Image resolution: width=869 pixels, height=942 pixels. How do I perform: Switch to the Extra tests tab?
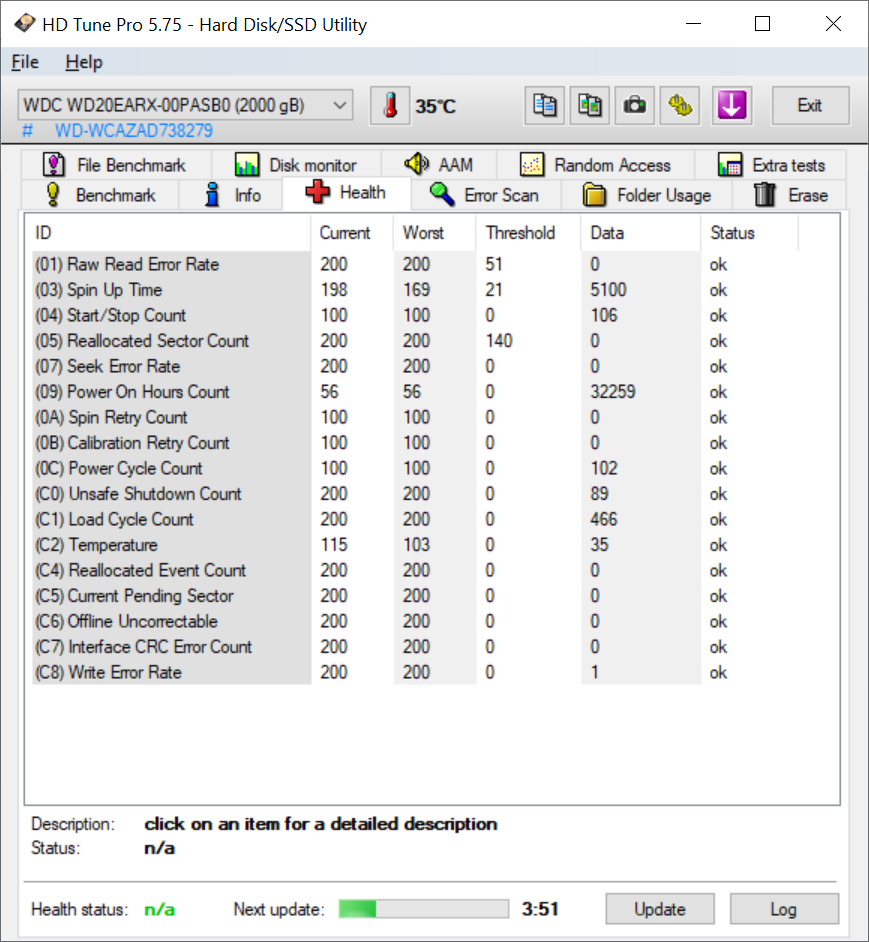pyautogui.click(x=771, y=165)
